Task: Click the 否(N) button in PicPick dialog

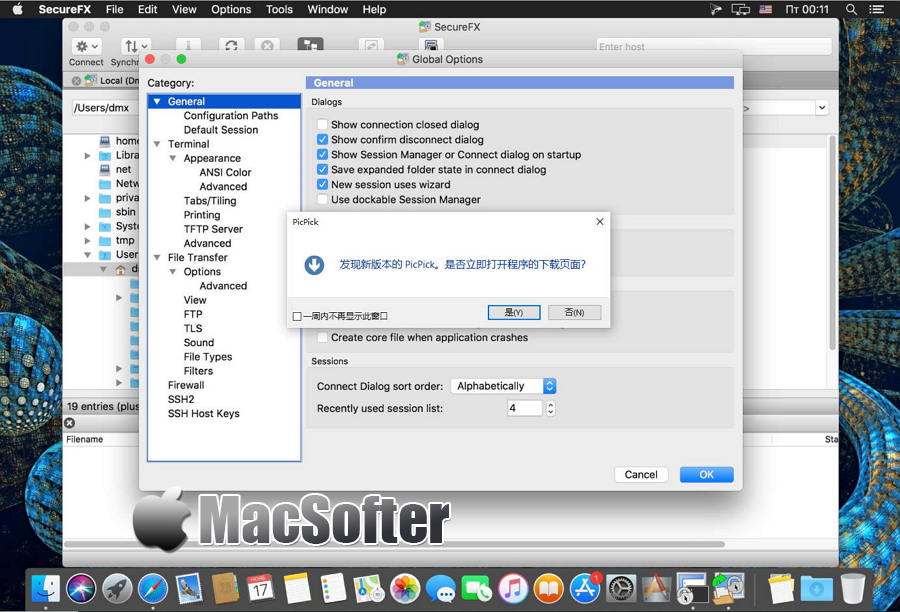Action: pos(575,312)
